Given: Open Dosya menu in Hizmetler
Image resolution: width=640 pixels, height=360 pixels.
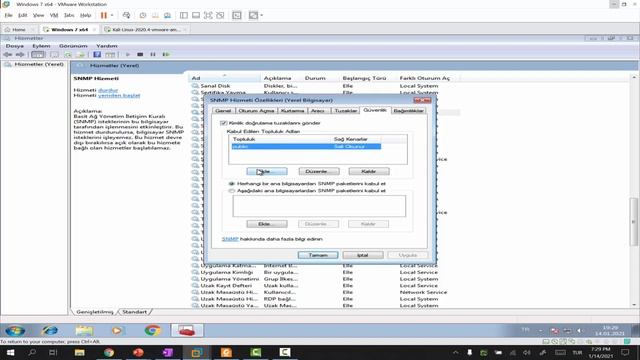Looking at the screenshot, I should (x=15, y=46).
